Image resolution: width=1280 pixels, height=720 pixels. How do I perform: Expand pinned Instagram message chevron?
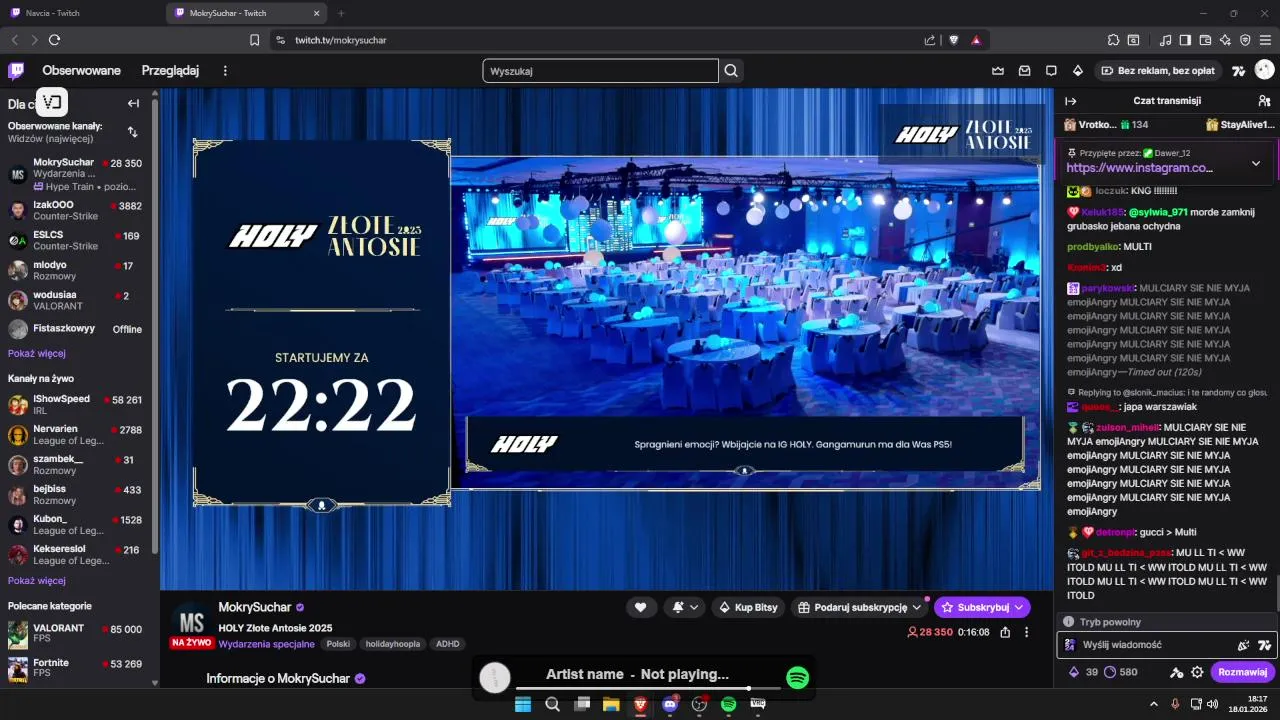(1256, 163)
